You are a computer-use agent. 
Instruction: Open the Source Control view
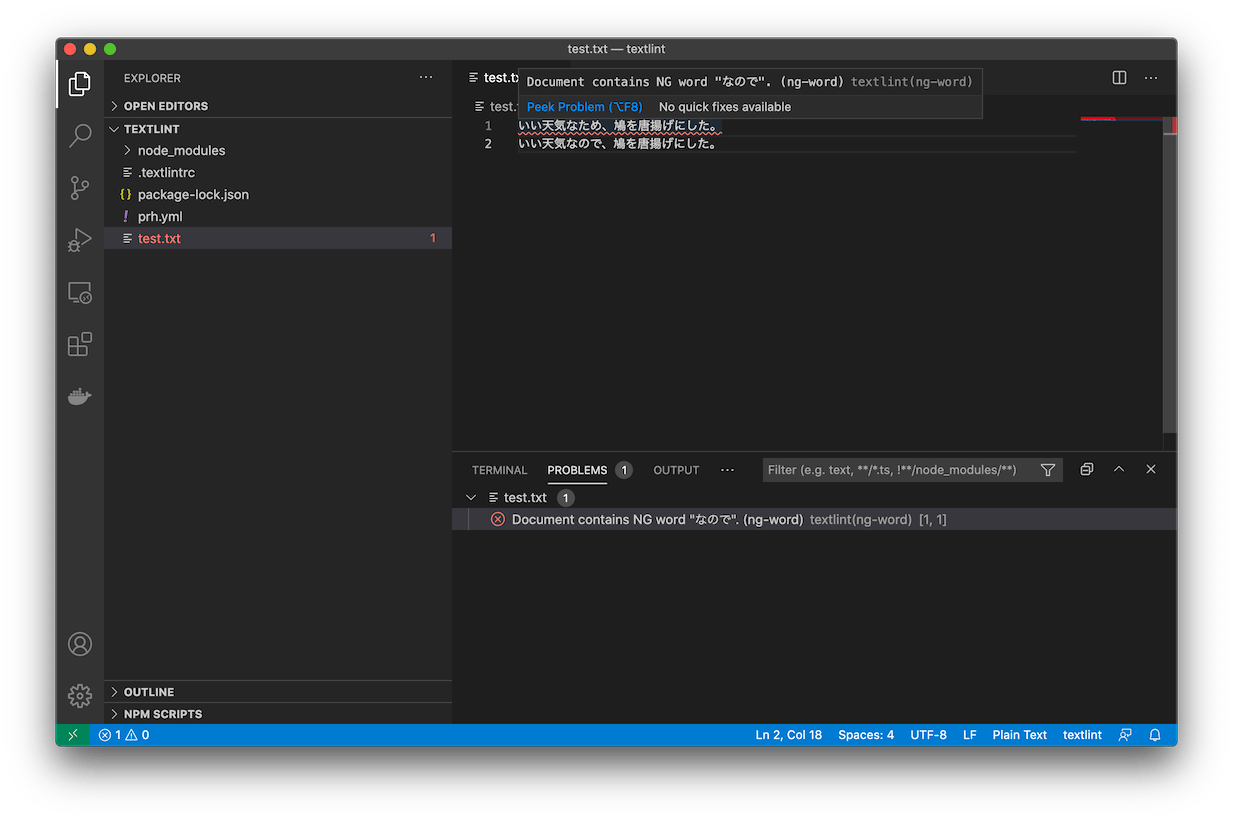80,188
